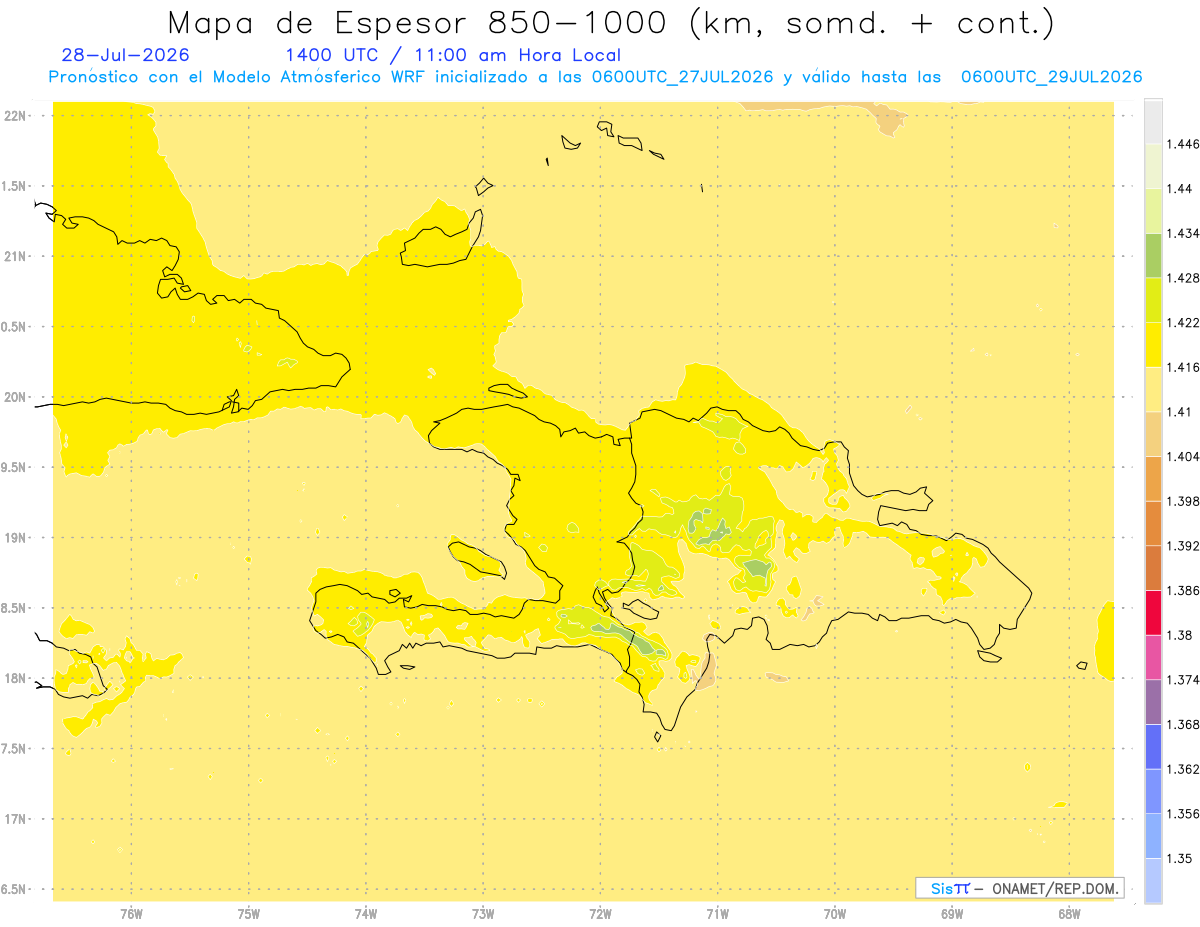Click the legend value '1.374'
Image resolution: width=1200 pixels, height=927 pixels.
click(1183, 679)
